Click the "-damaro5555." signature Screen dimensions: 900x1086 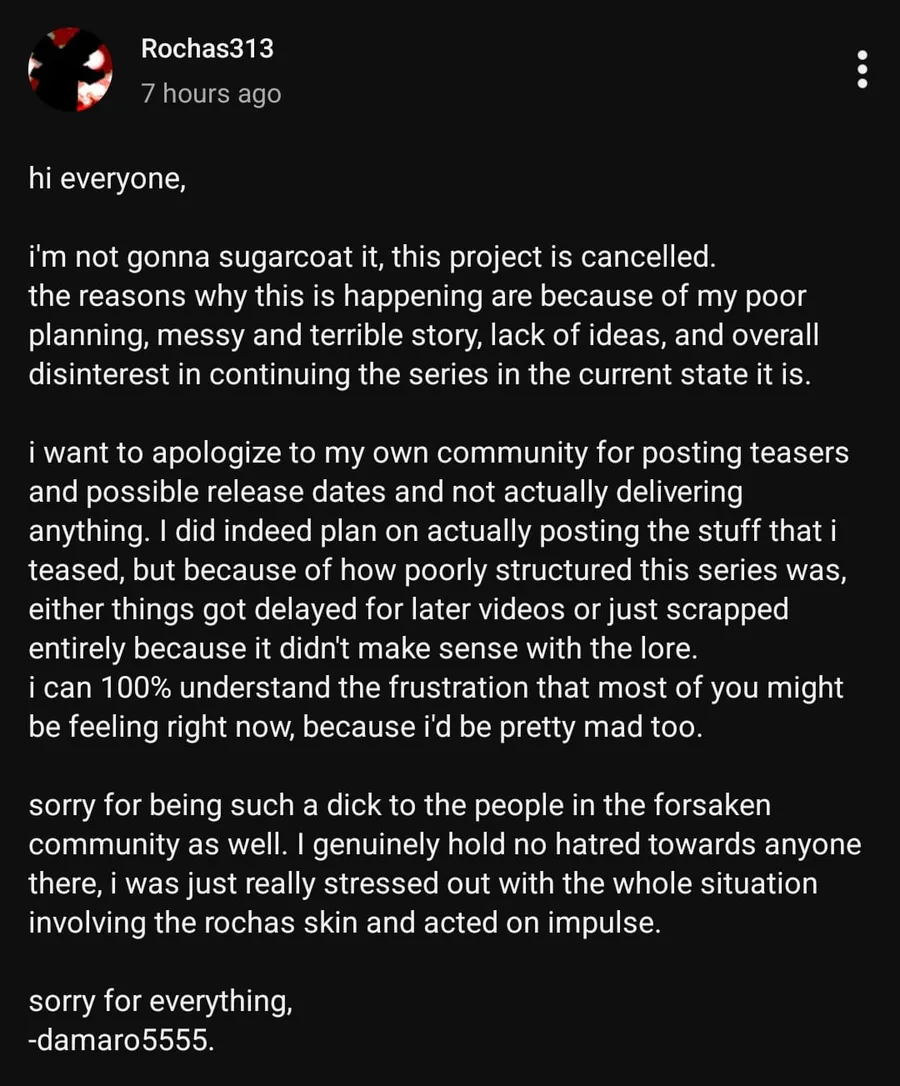121,1040
